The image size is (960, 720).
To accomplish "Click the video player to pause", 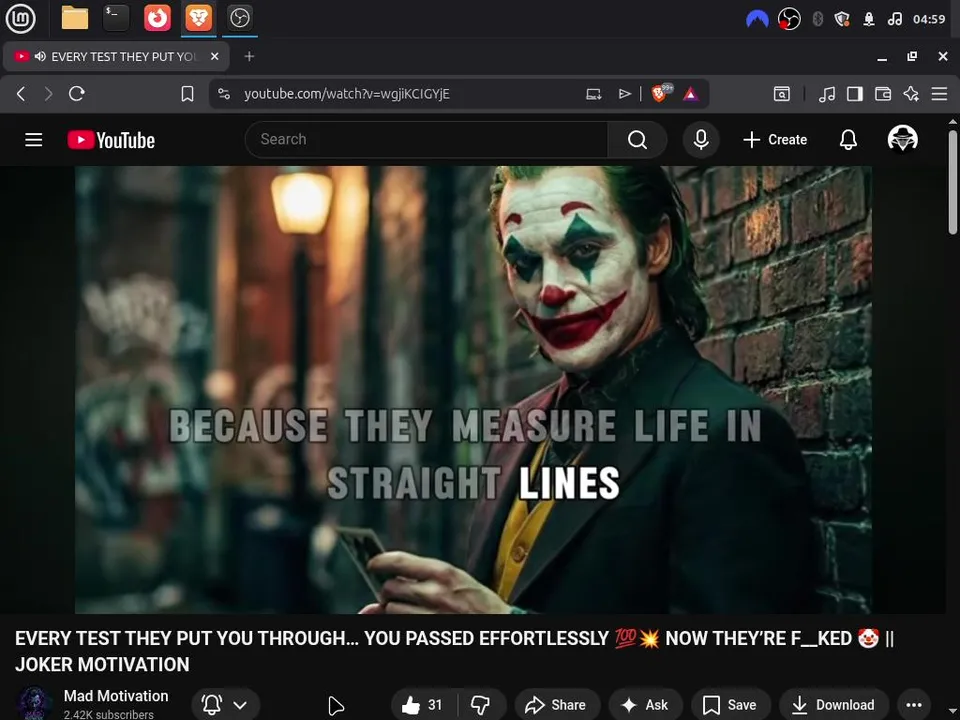I will point(473,389).
